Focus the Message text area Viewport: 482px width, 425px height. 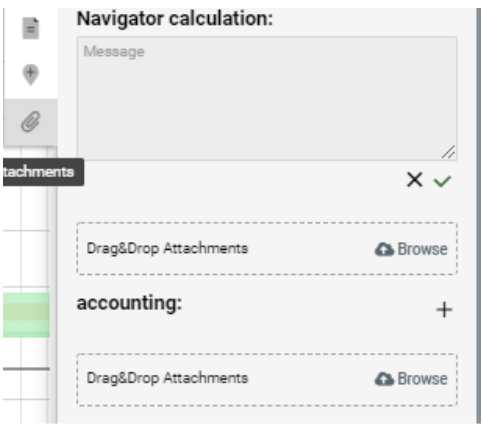267,99
